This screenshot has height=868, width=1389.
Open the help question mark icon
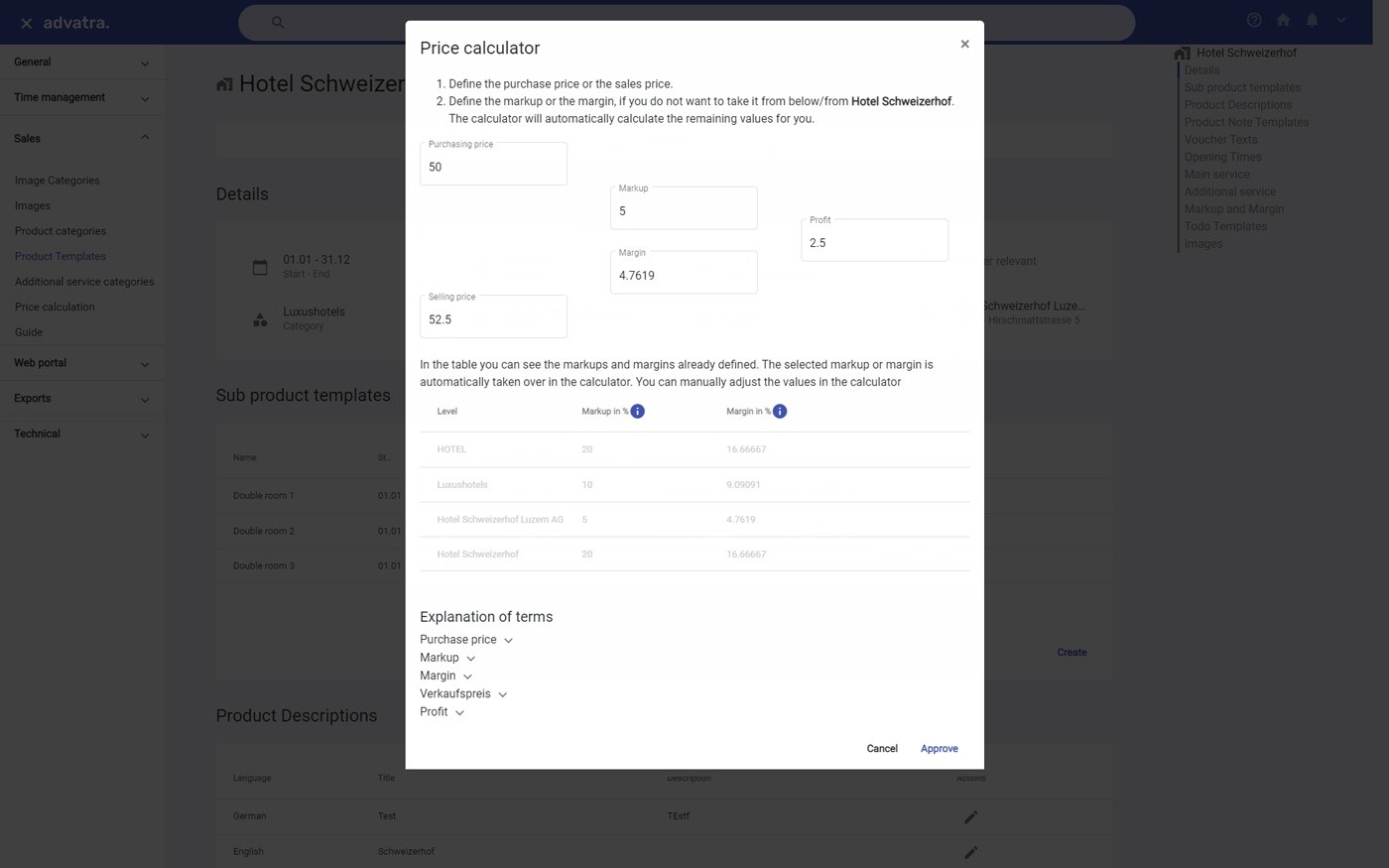coord(1254,20)
